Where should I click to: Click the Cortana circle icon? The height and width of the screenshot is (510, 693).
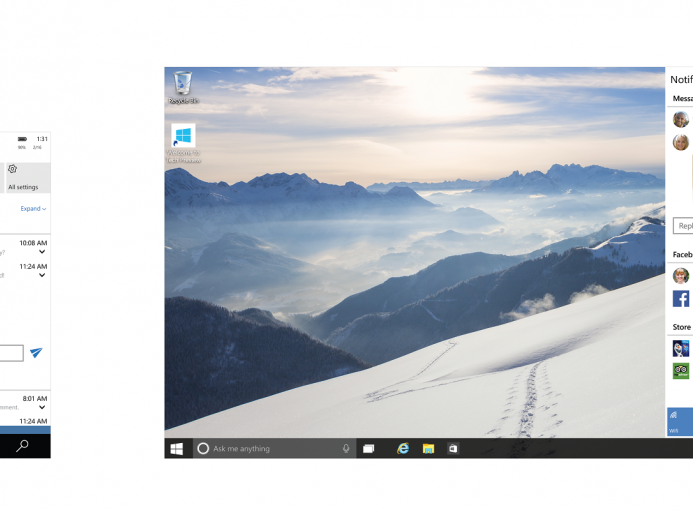point(203,449)
